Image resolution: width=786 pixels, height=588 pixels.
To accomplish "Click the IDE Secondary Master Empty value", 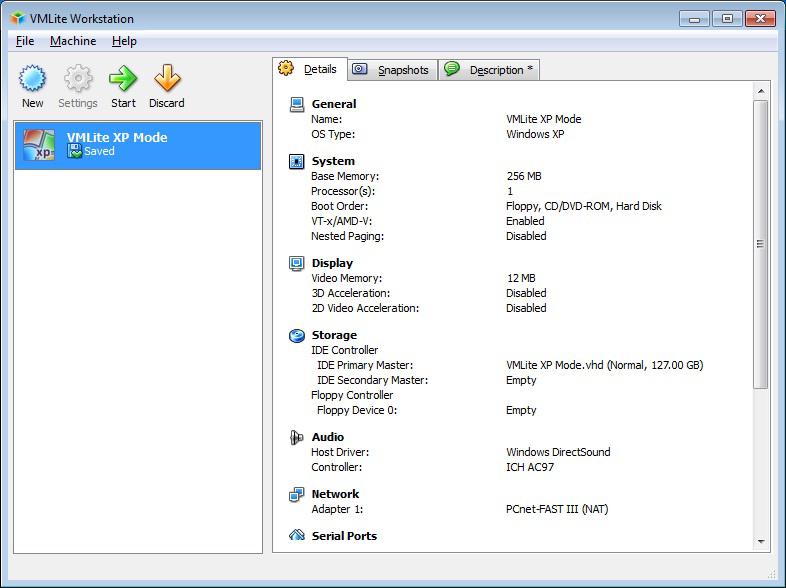I will (521, 380).
